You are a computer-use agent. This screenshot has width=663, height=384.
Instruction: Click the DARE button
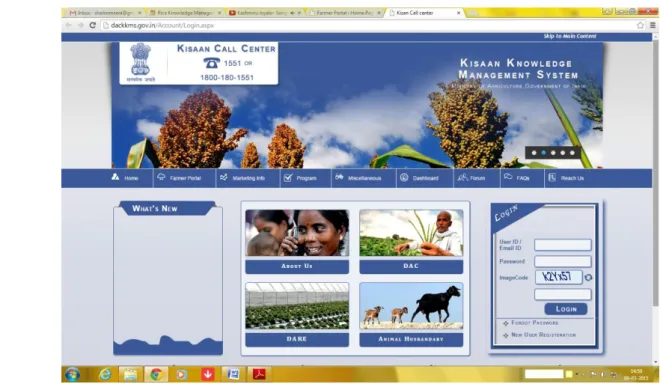pos(297,339)
